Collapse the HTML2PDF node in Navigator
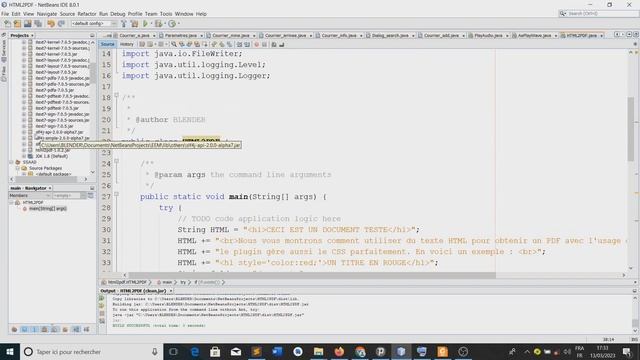The height and width of the screenshot is (360, 640). point(11,202)
